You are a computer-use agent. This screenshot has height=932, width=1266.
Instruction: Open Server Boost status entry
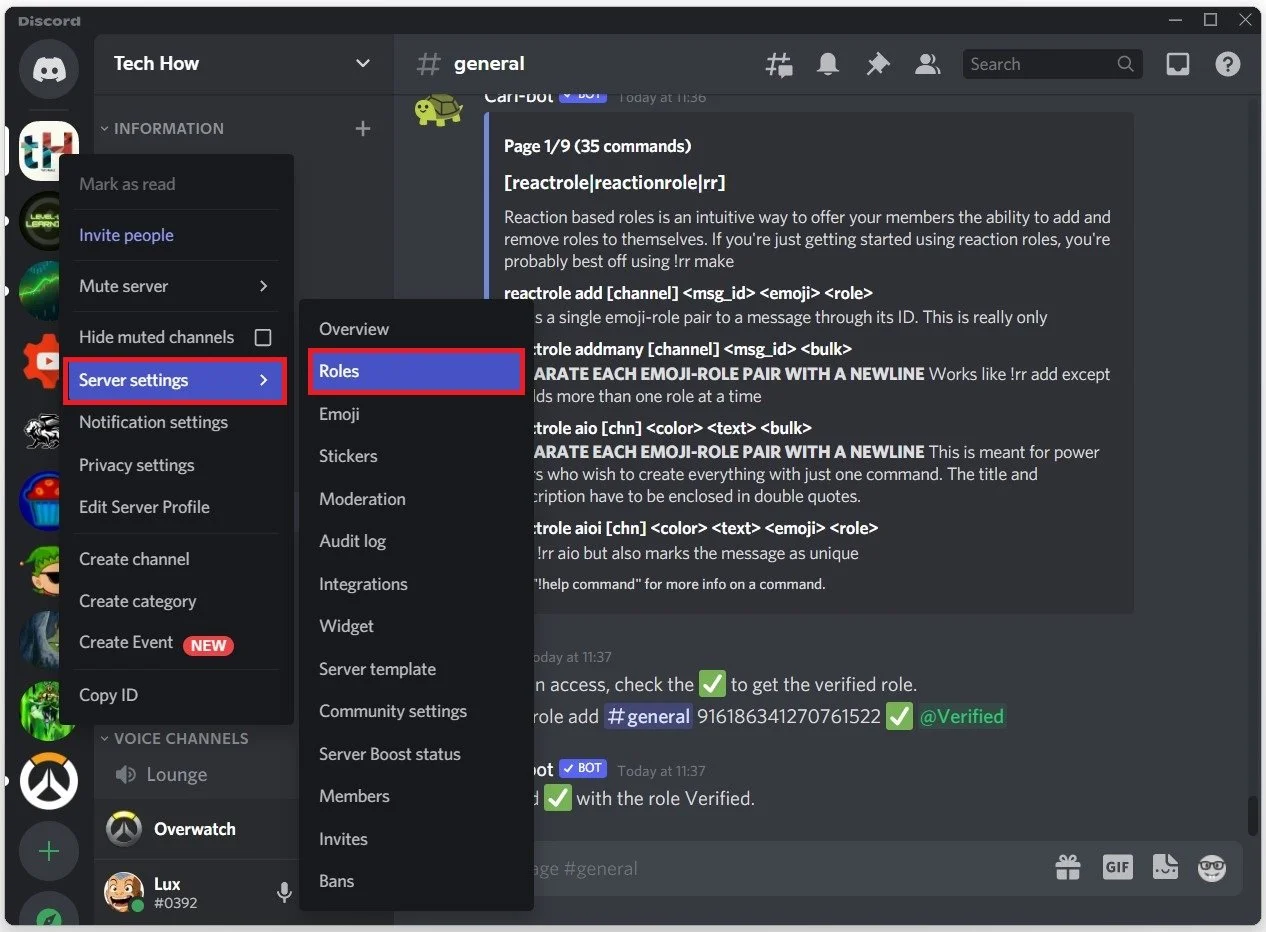[x=416, y=754]
